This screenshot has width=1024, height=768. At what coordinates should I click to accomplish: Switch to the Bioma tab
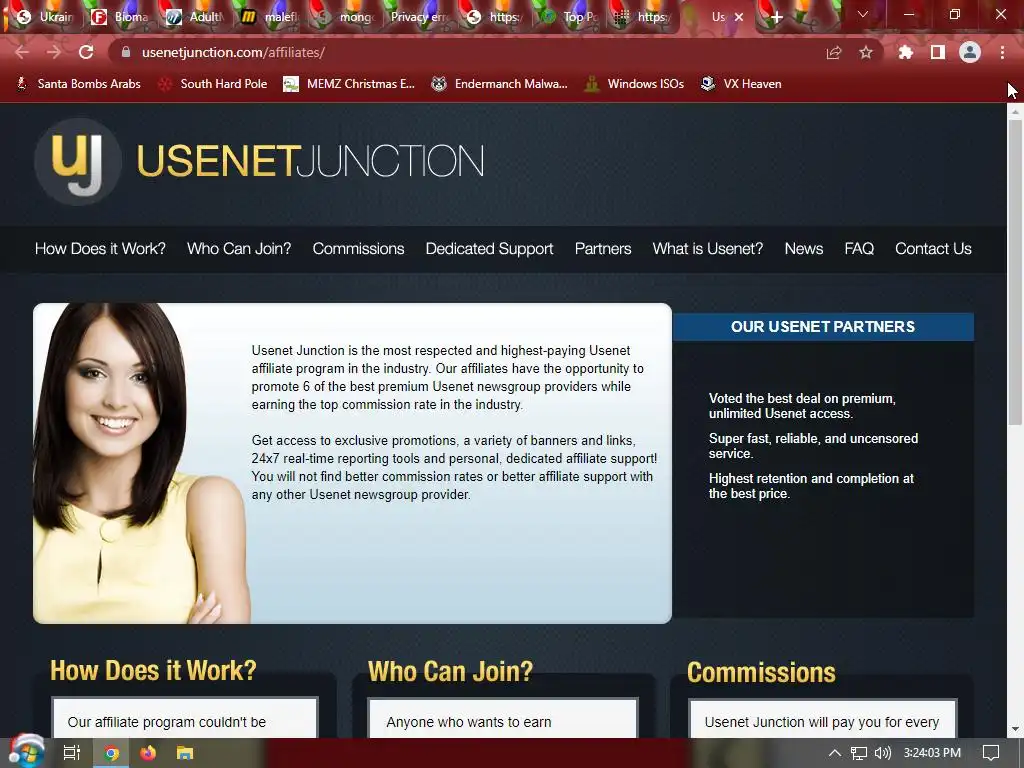point(121,17)
